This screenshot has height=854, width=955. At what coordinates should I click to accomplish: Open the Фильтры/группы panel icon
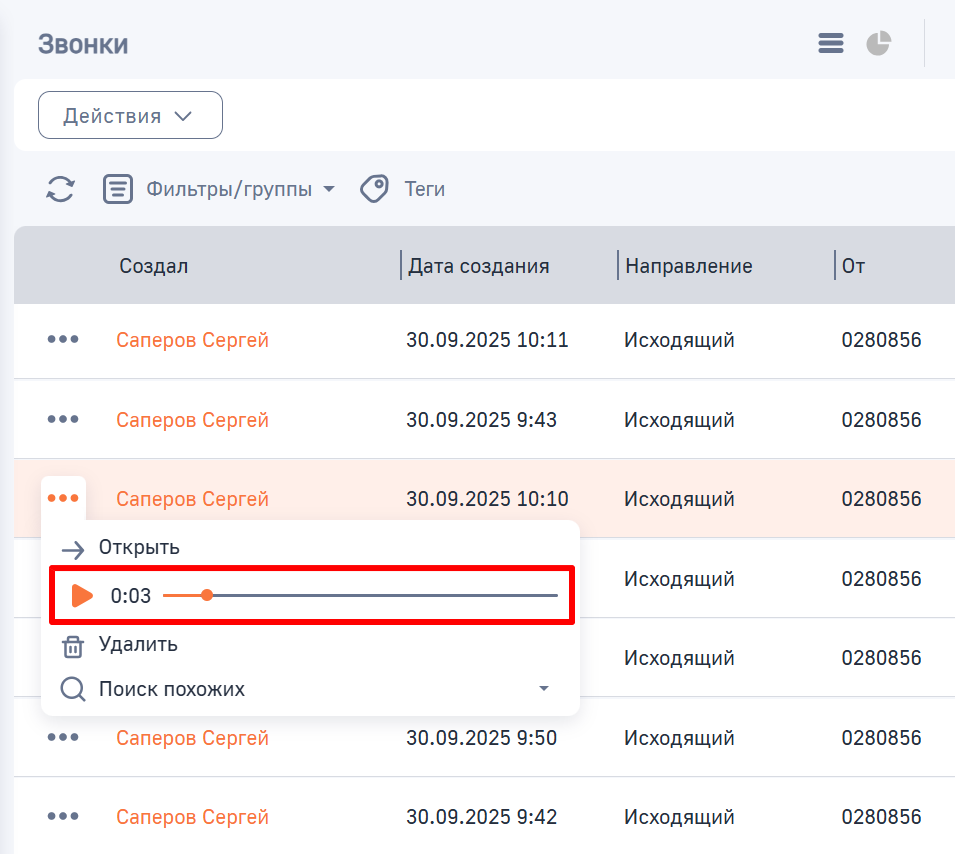click(118, 189)
